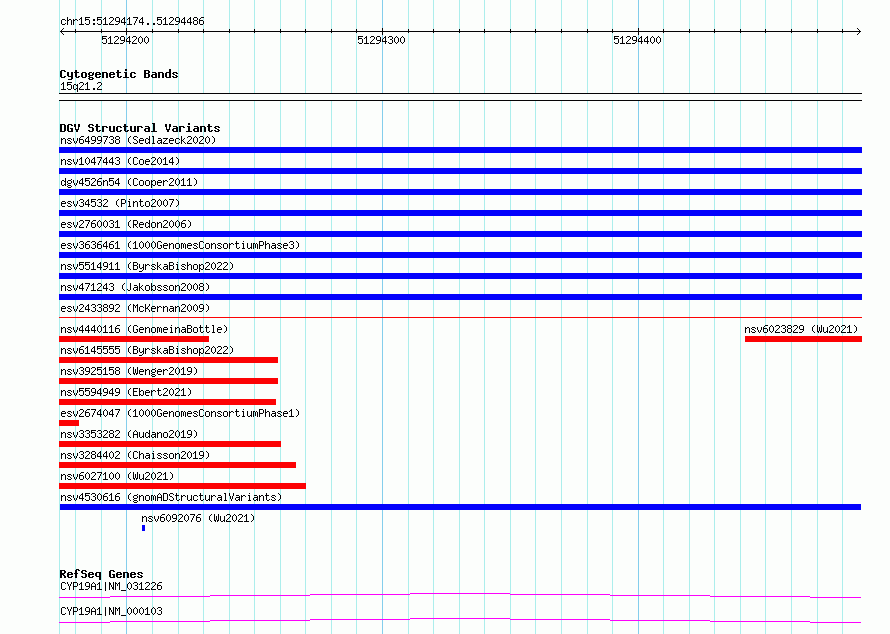Select the thin red line of esv2433892
Screen dimensions: 890x634
[460, 318]
